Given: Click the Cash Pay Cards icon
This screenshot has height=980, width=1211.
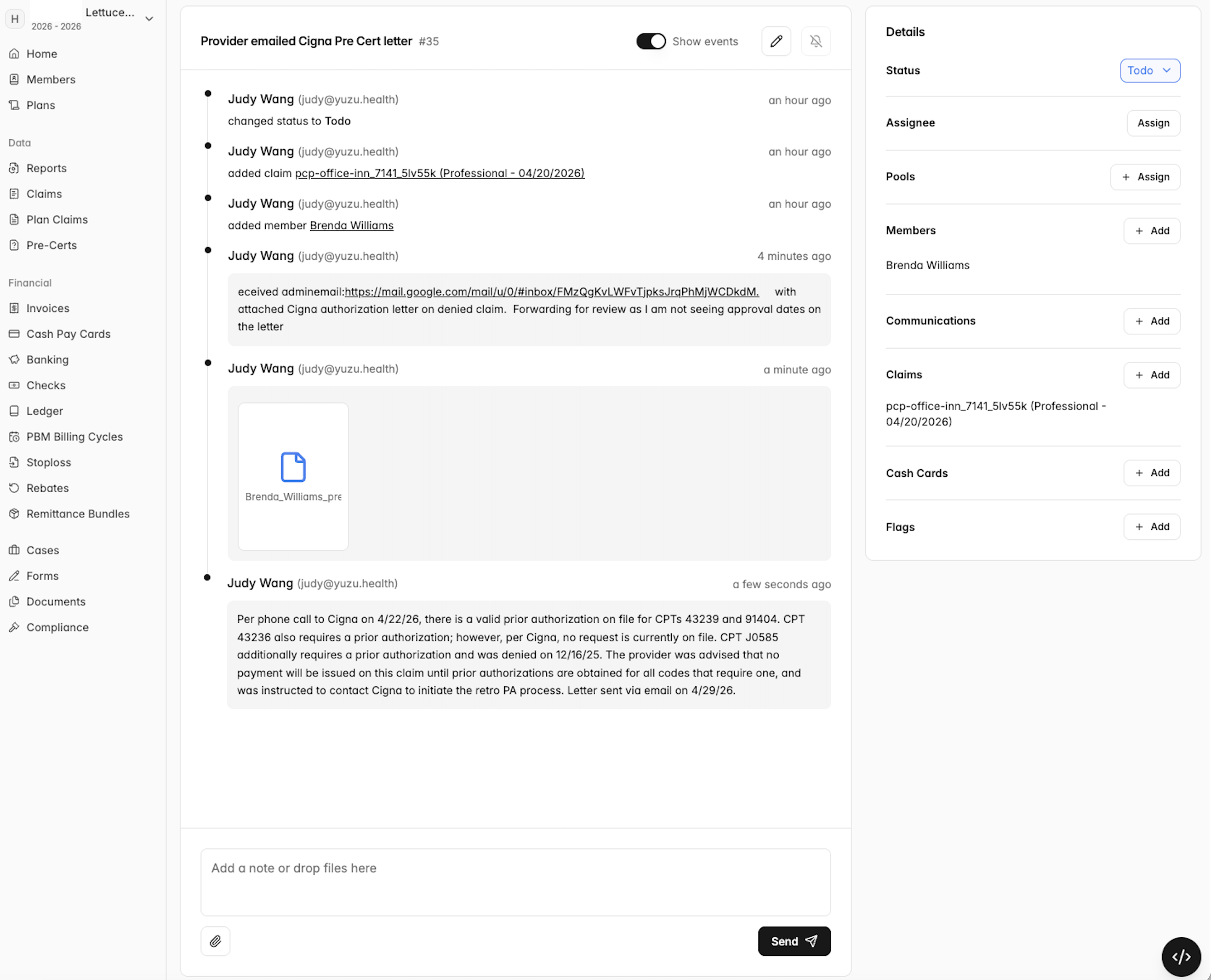Looking at the screenshot, I should pos(14,334).
